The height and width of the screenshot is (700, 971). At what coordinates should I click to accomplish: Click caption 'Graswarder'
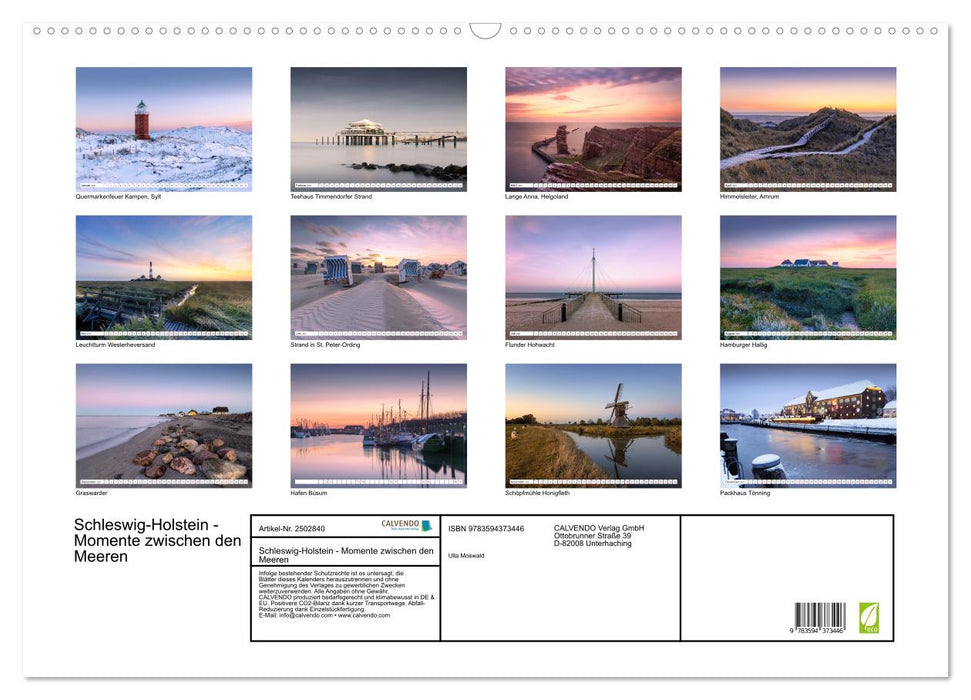[x=92, y=493]
